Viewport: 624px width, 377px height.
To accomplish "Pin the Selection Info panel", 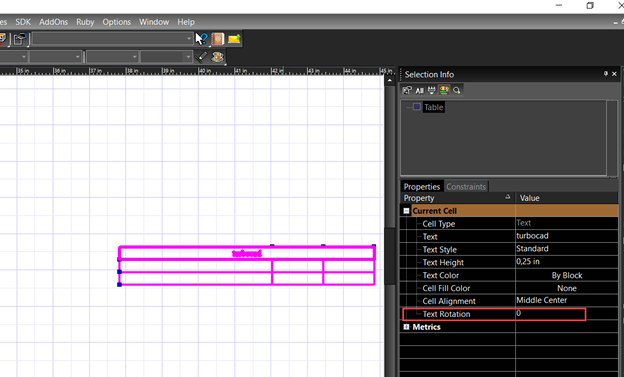I will [x=606, y=74].
